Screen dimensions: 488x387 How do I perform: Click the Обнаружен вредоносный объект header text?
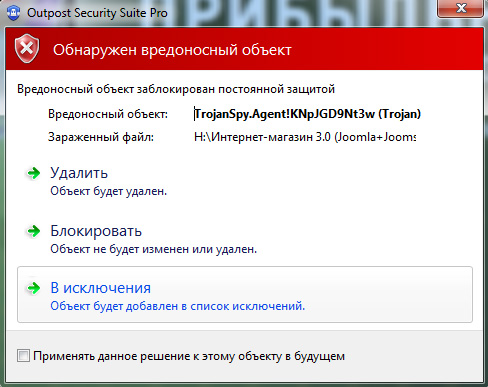click(x=172, y=50)
